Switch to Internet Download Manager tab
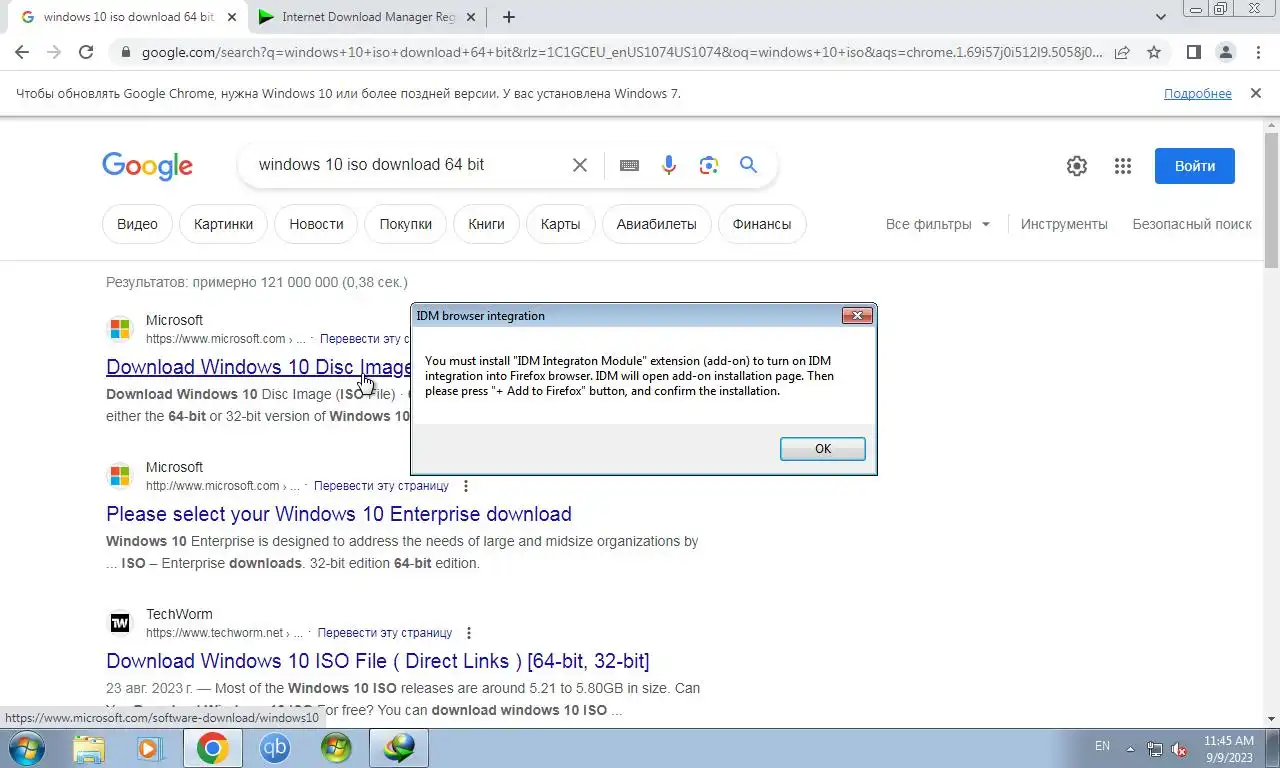This screenshot has height=768, width=1280. click(358, 17)
